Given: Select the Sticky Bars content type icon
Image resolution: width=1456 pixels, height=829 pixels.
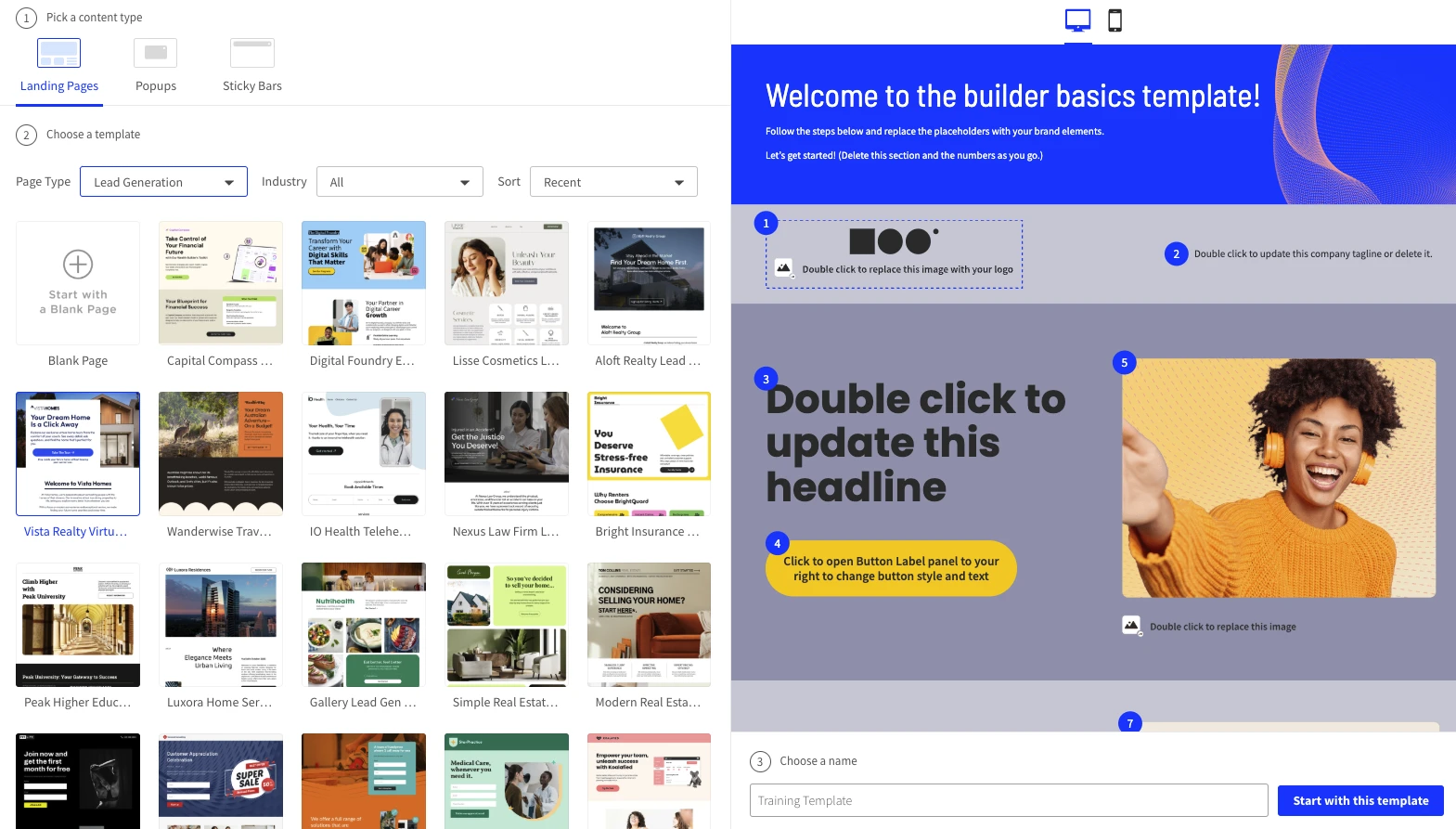Looking at the screenshot, I should coord(252,53).
